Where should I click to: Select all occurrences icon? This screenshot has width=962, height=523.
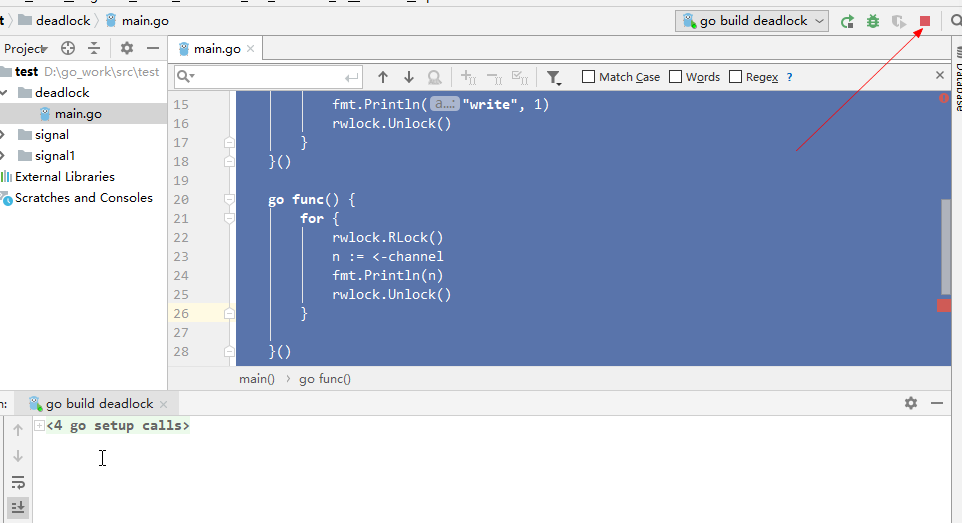click(x=520, y=77)
